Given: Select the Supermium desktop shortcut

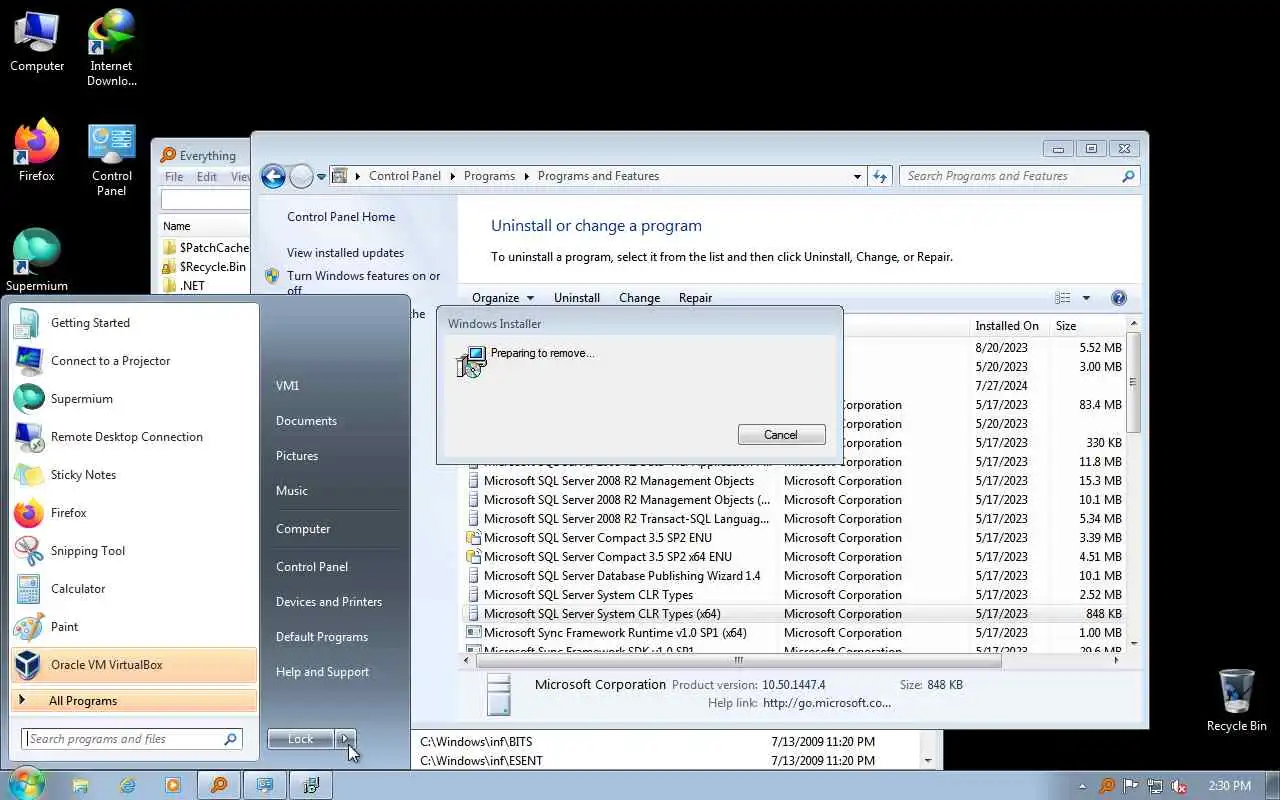Looking at the screenshot, I should (37, 260).
